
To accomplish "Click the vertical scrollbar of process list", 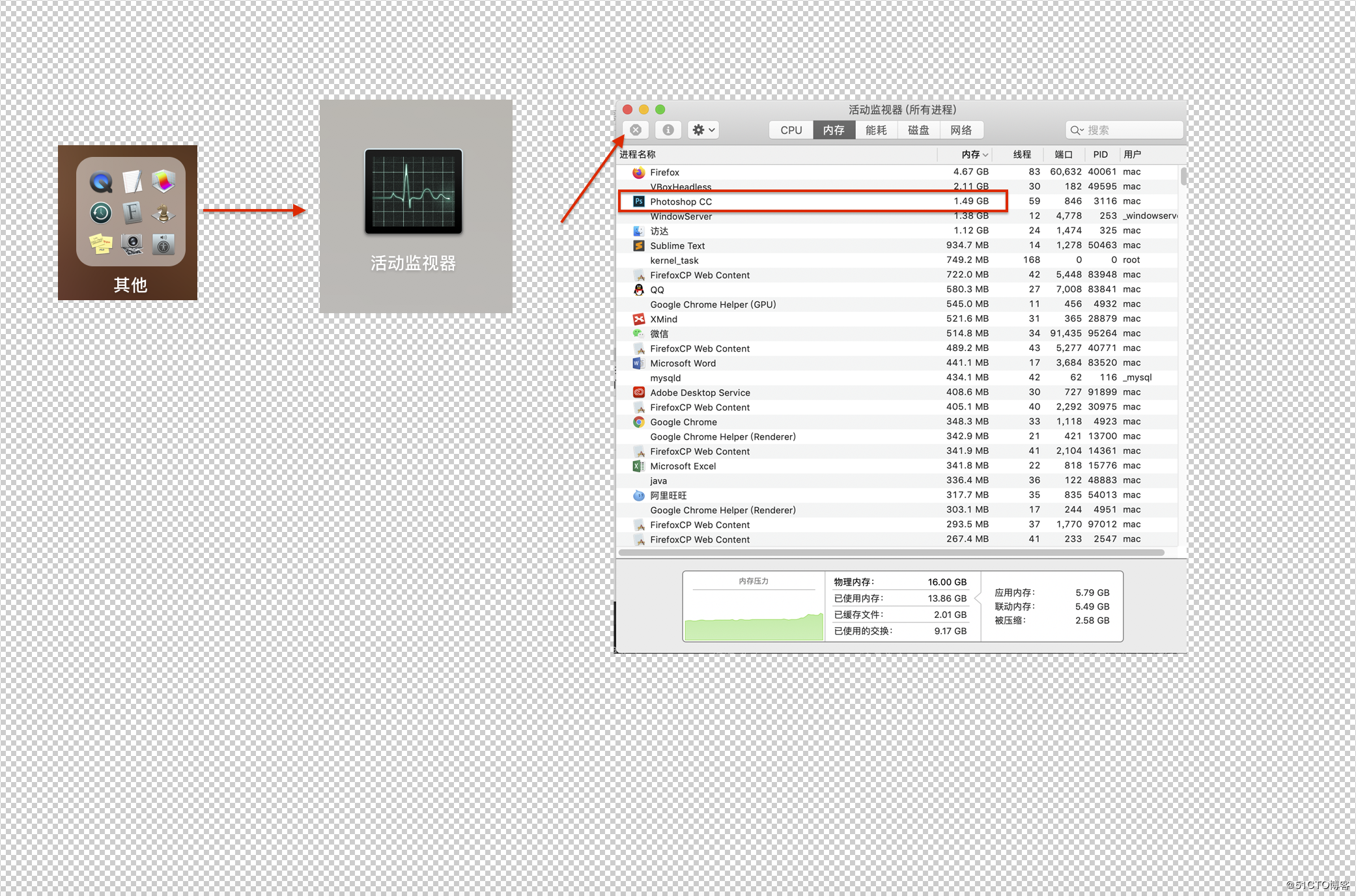I will point(1183,176).
